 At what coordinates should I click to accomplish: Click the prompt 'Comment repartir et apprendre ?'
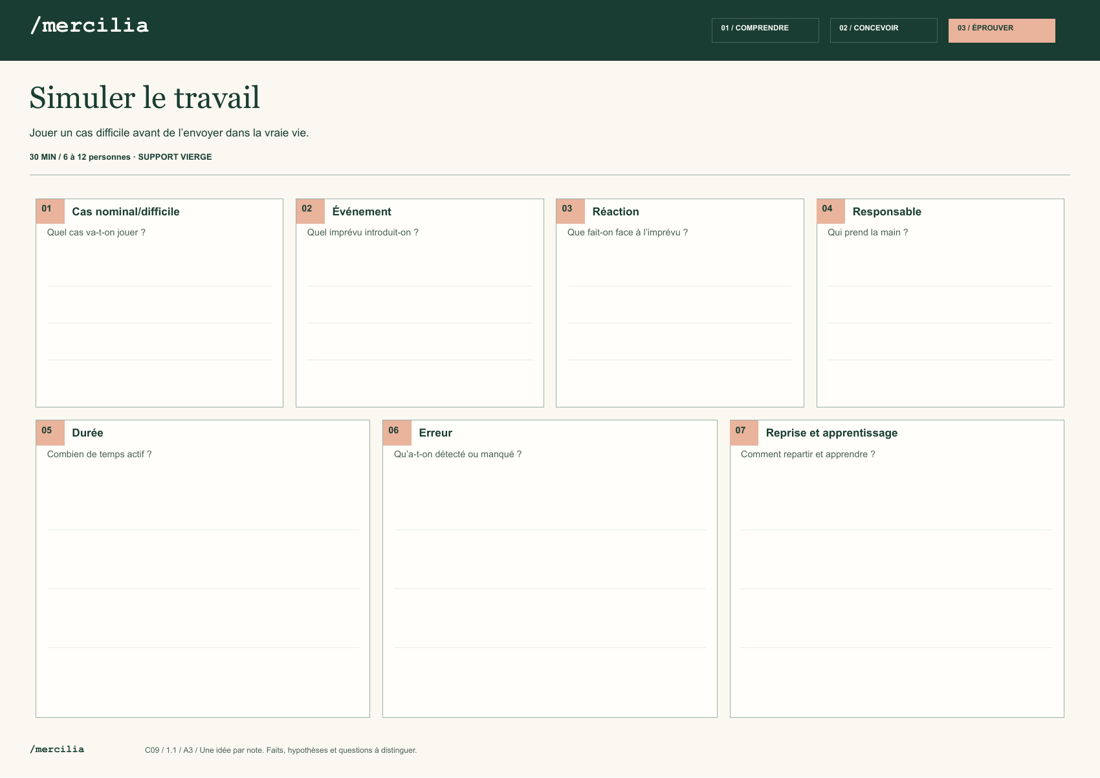(807, 454)
